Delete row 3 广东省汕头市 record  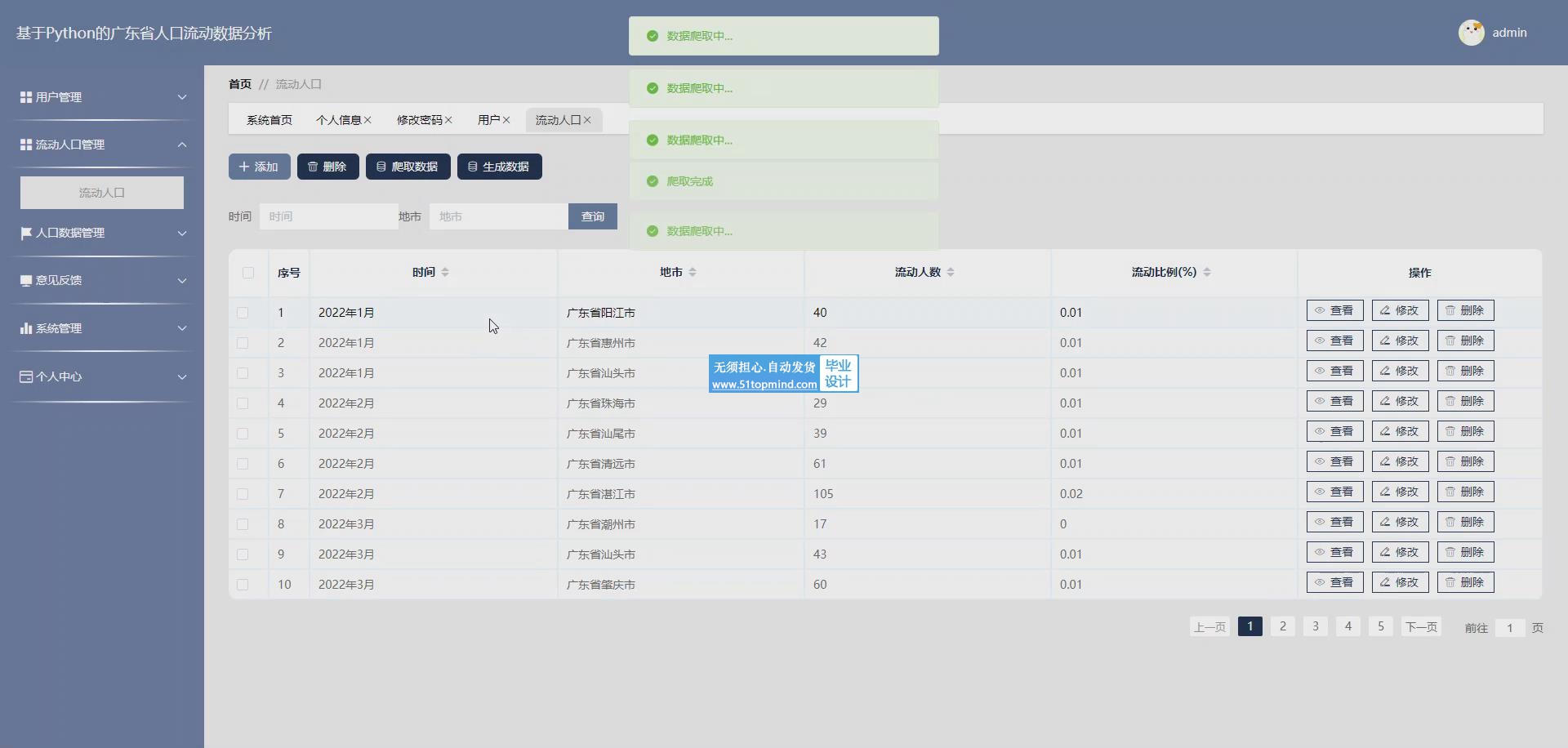click(x=1465, y=371)
